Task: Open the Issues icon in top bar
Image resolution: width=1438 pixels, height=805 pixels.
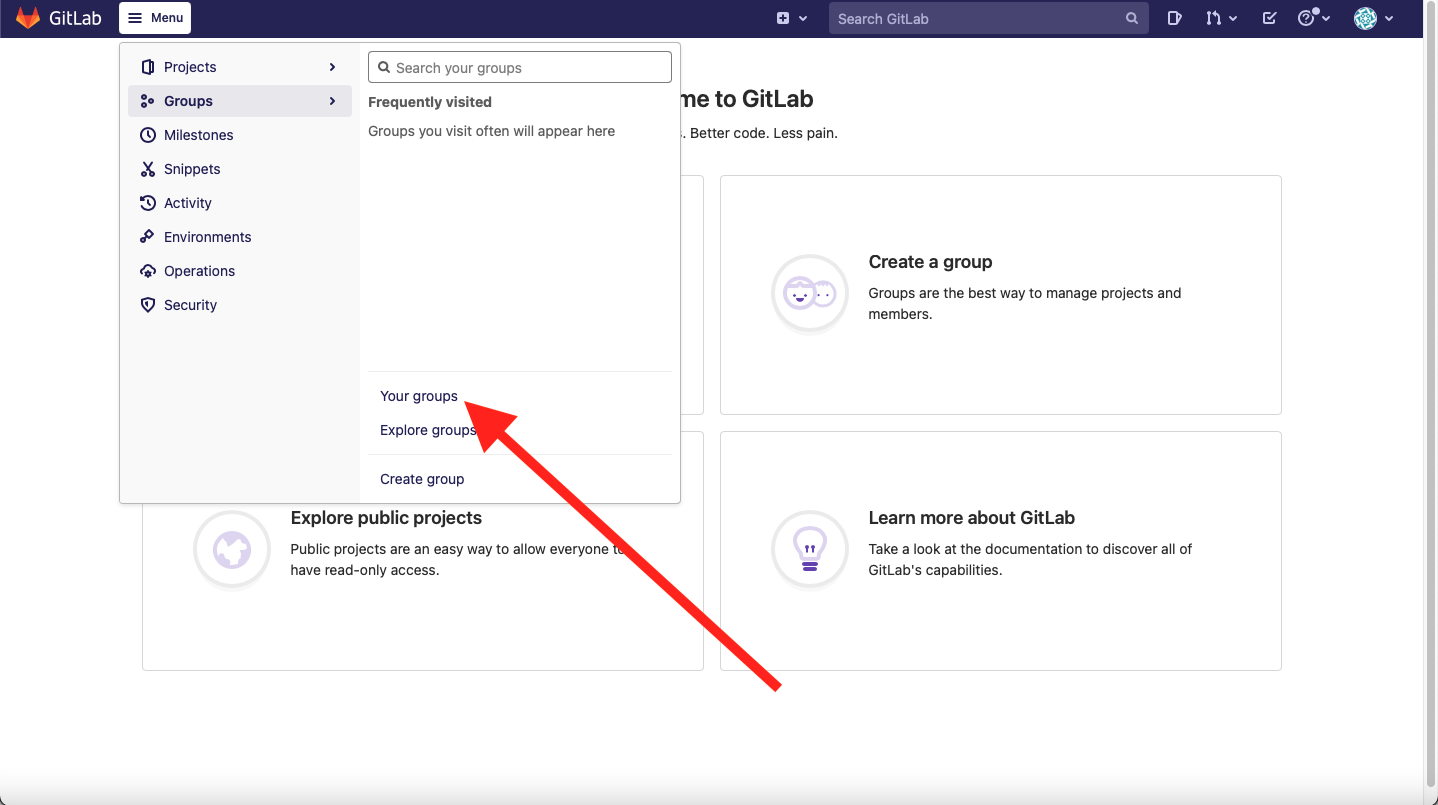Action: (x=1175, y=18)
